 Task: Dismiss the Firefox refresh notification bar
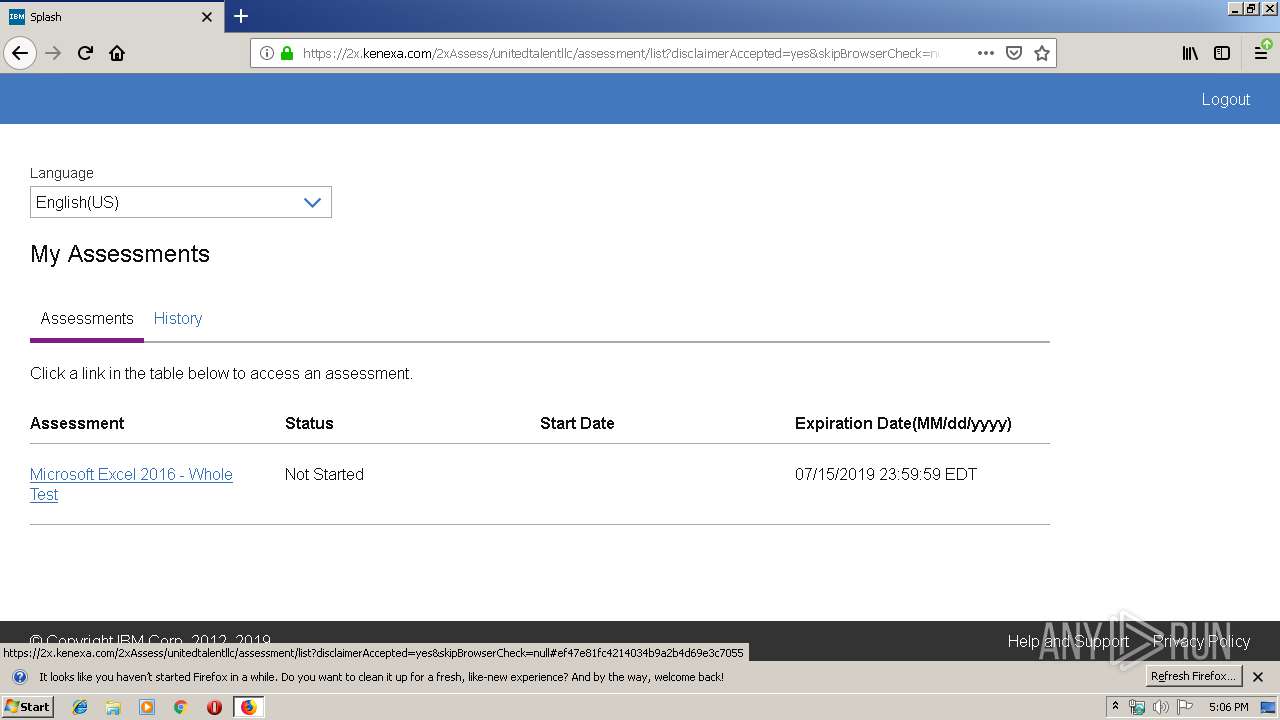pyautogui.click(x=1258, y=677)
